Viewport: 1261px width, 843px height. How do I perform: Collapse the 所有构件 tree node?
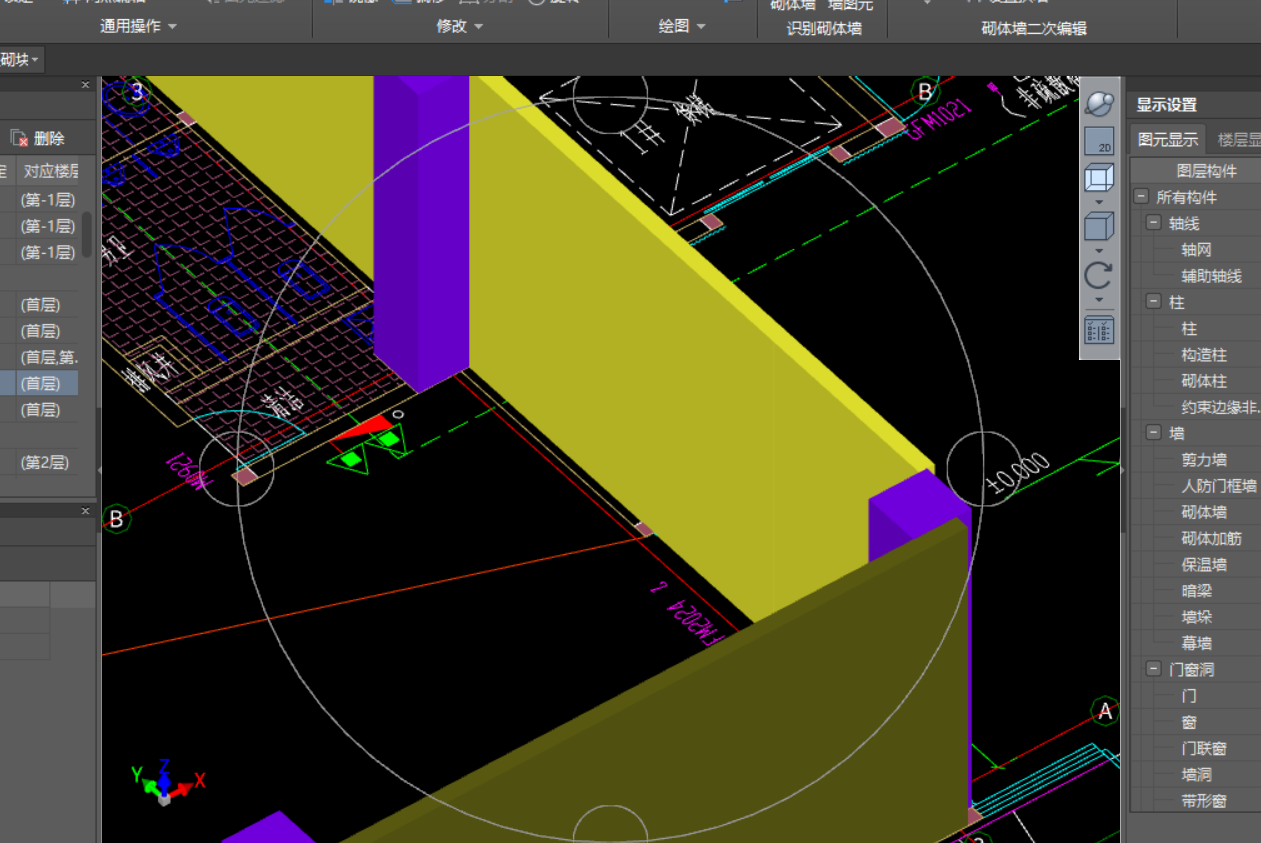(x=1141, y=197)
